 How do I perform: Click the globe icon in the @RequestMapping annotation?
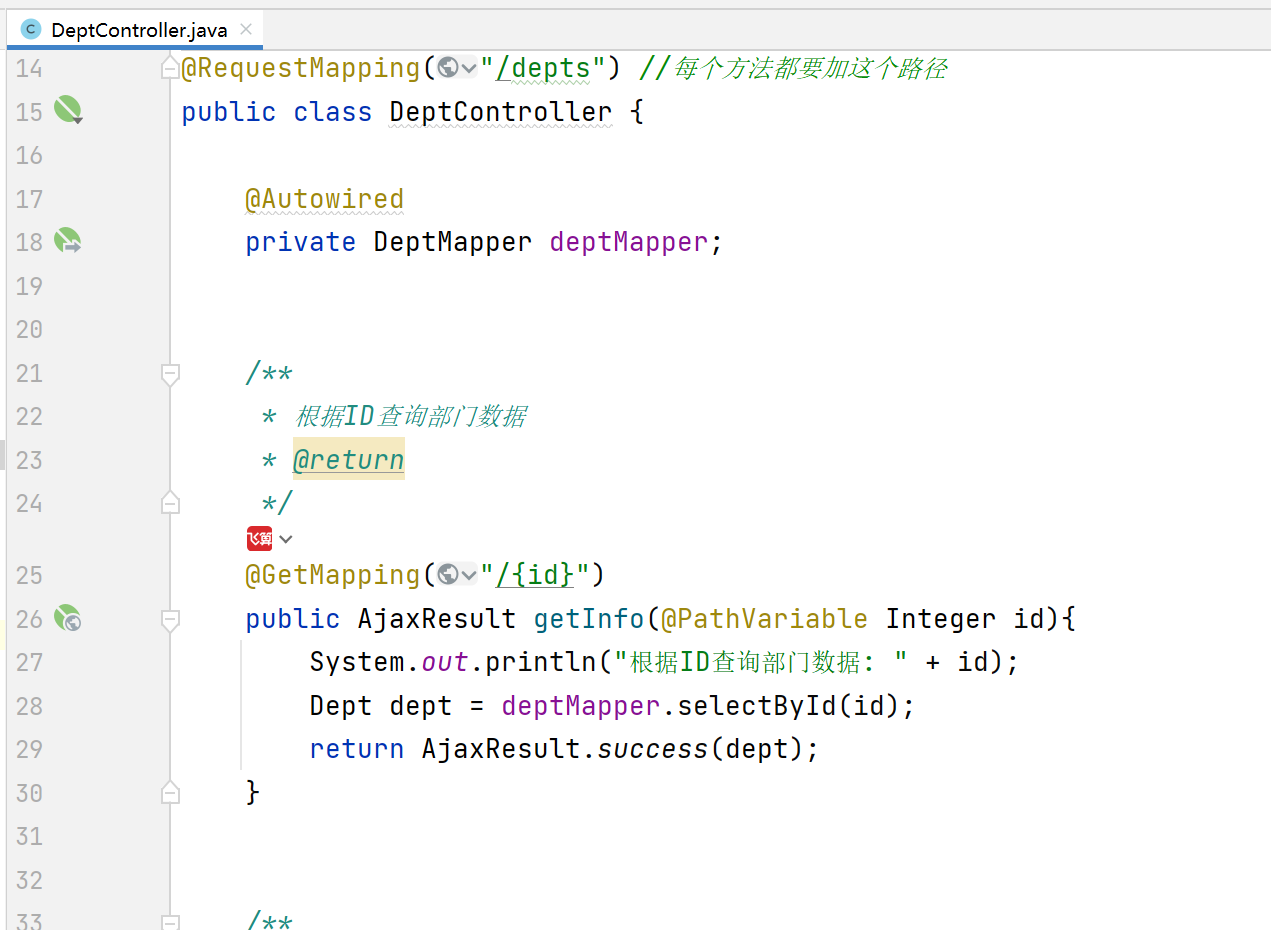tap(448, 68)
